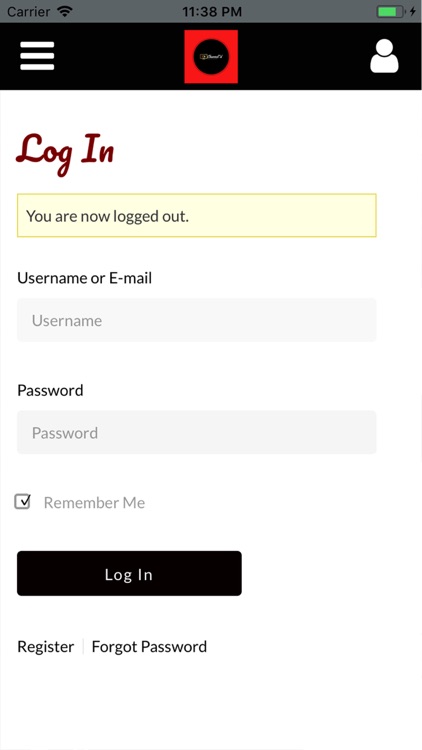
Task: Toggle the Remember Me checkbox
Action: click(22, 501)
